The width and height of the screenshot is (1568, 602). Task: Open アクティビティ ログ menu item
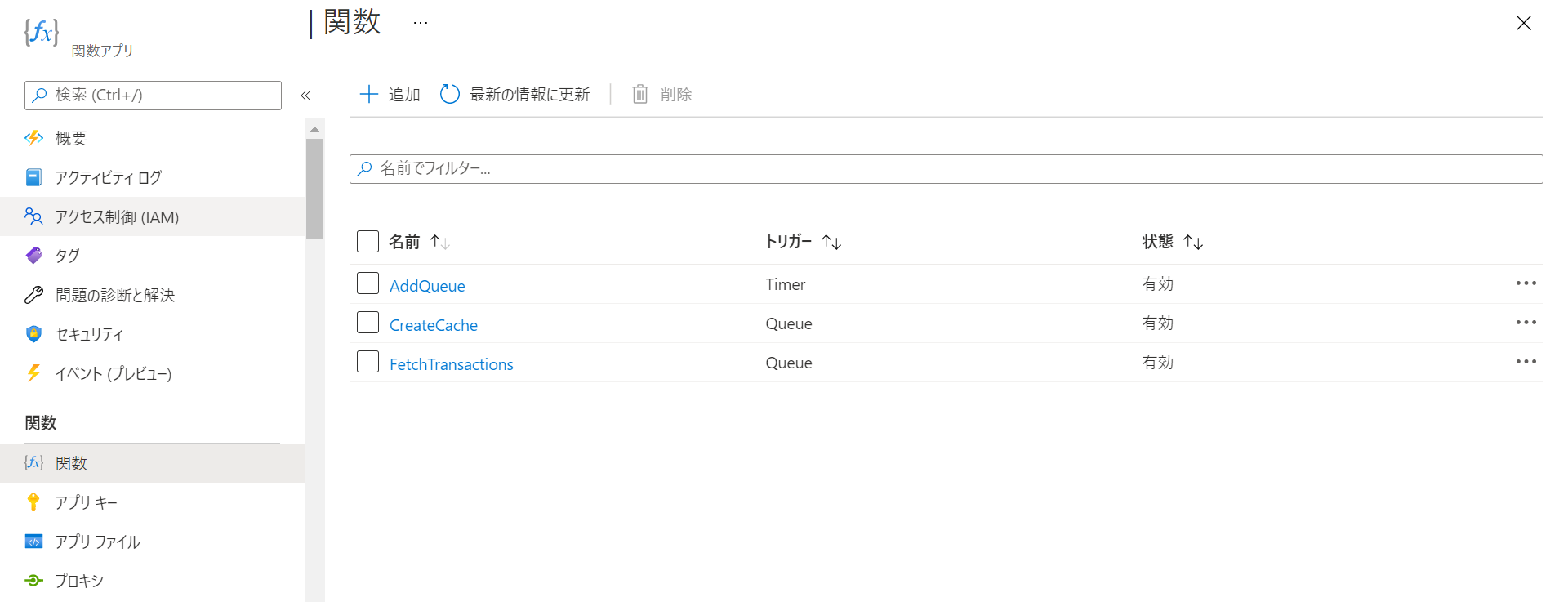[152, 177]
